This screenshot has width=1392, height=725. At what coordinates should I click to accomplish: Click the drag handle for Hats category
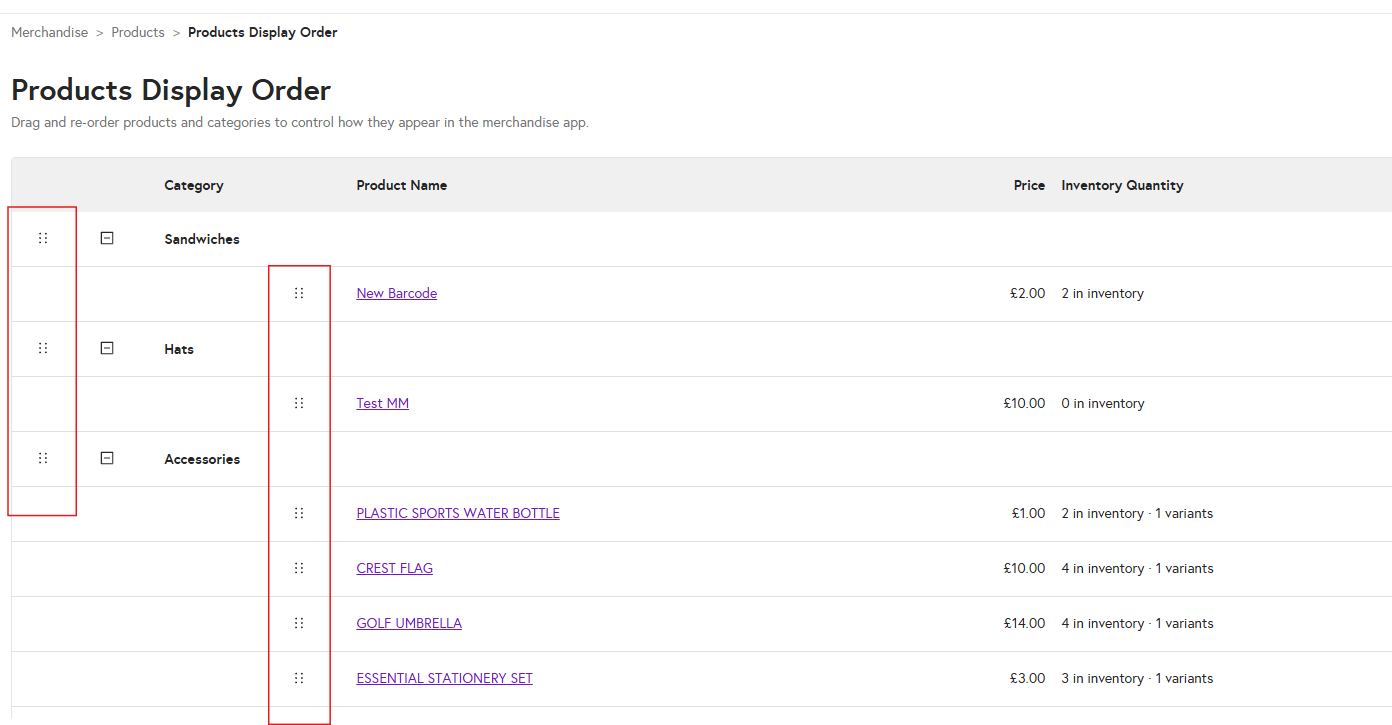[x=43, y=348]
